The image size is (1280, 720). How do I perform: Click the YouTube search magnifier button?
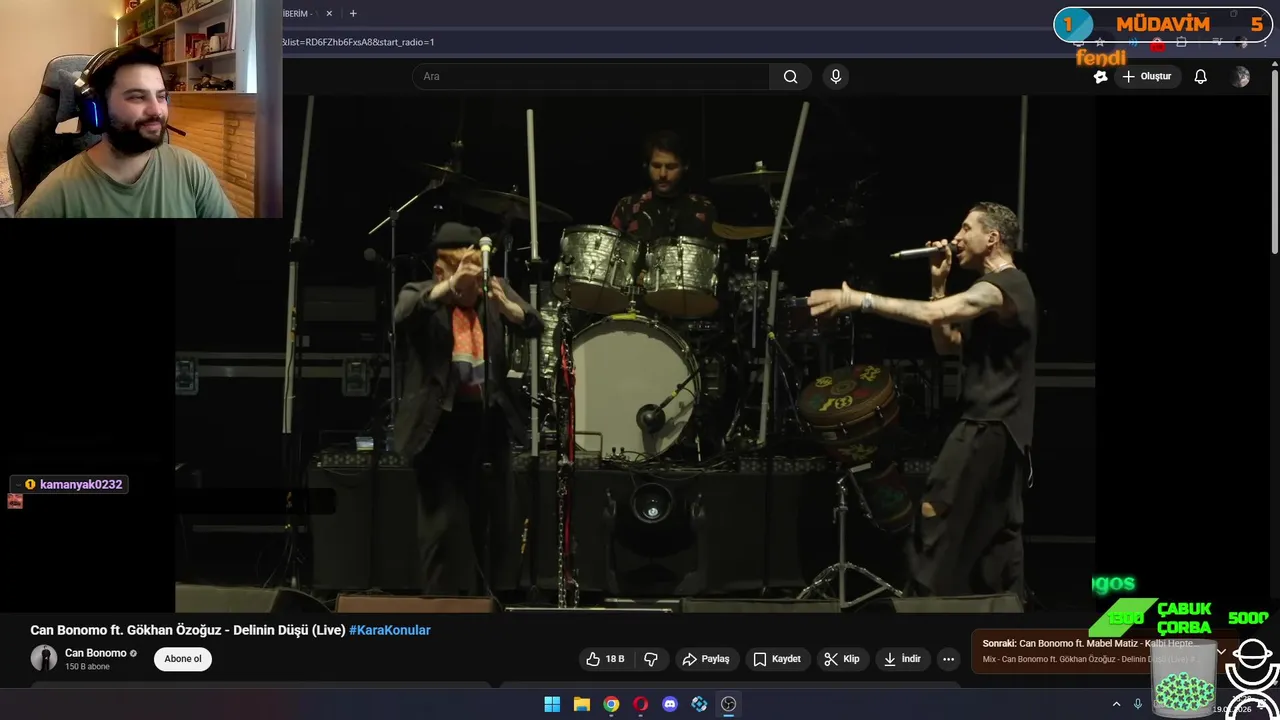[x=790, y=77]
